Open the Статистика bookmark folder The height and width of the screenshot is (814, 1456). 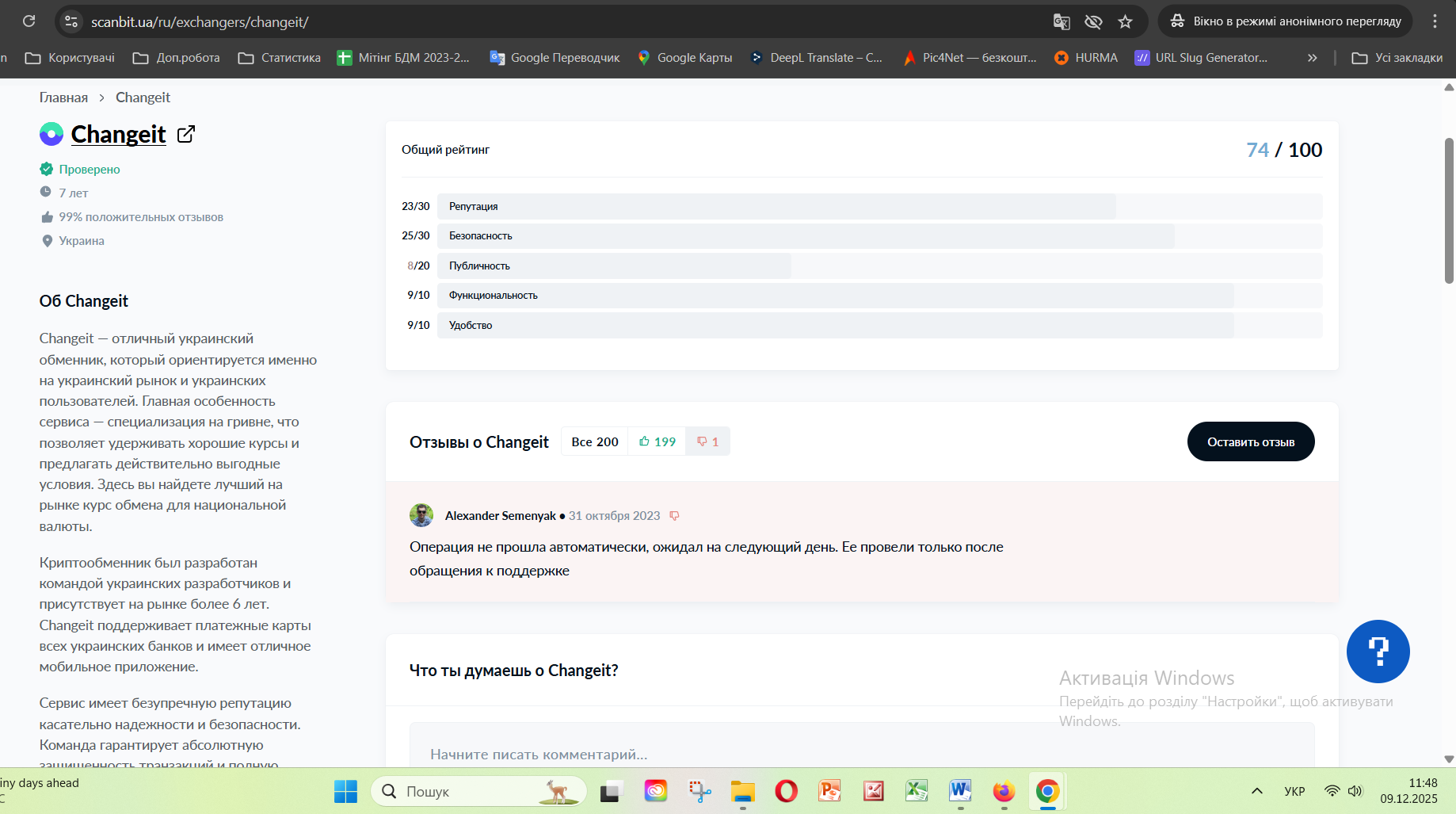279,58
